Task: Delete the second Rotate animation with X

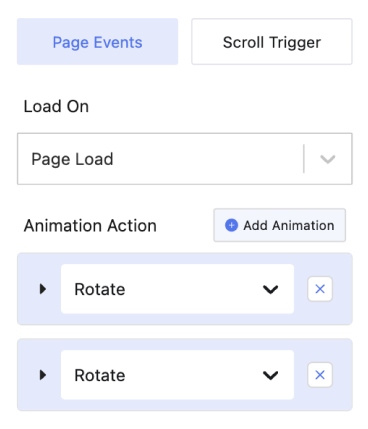Action: pos(320,375)
